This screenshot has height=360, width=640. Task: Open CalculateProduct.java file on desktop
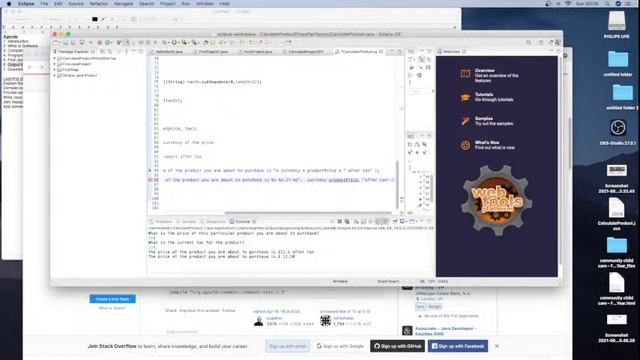tap(617, 213)
